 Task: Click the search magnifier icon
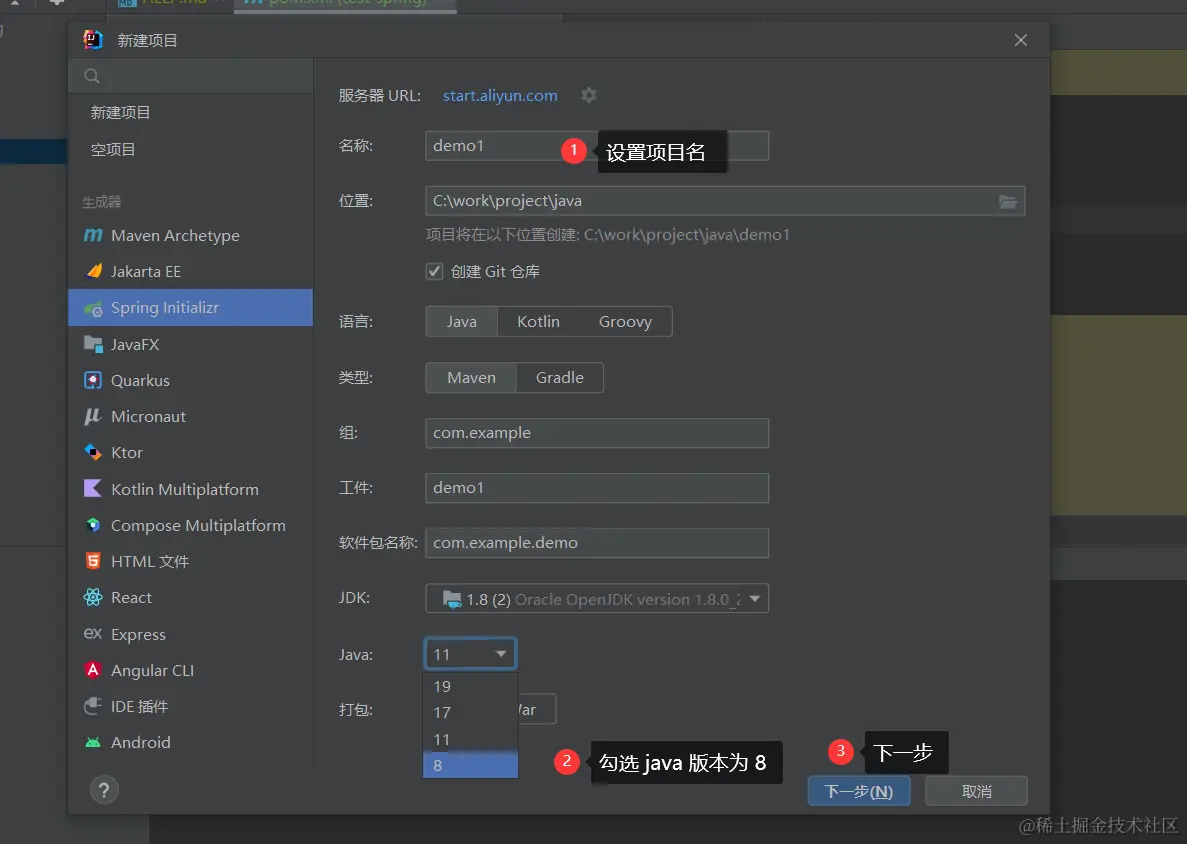coord(92,76)
